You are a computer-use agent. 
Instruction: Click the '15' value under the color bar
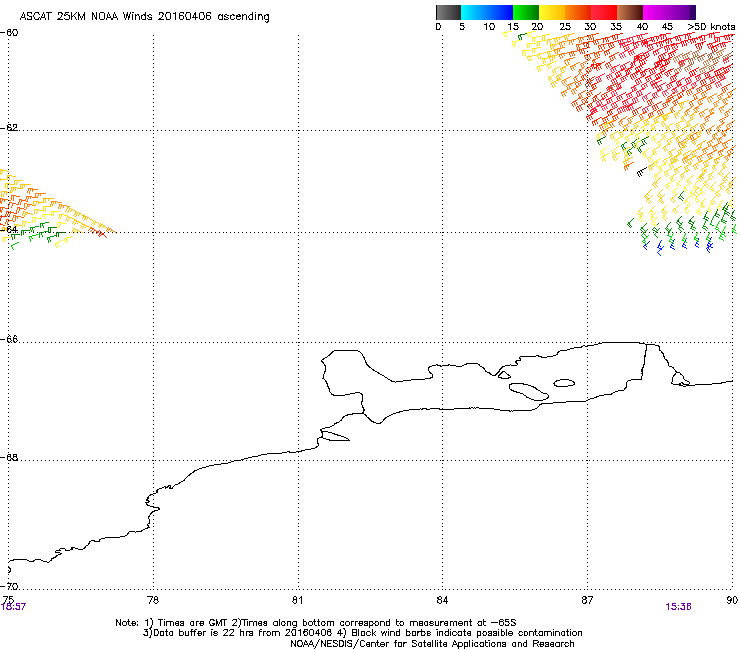point(513,27)
